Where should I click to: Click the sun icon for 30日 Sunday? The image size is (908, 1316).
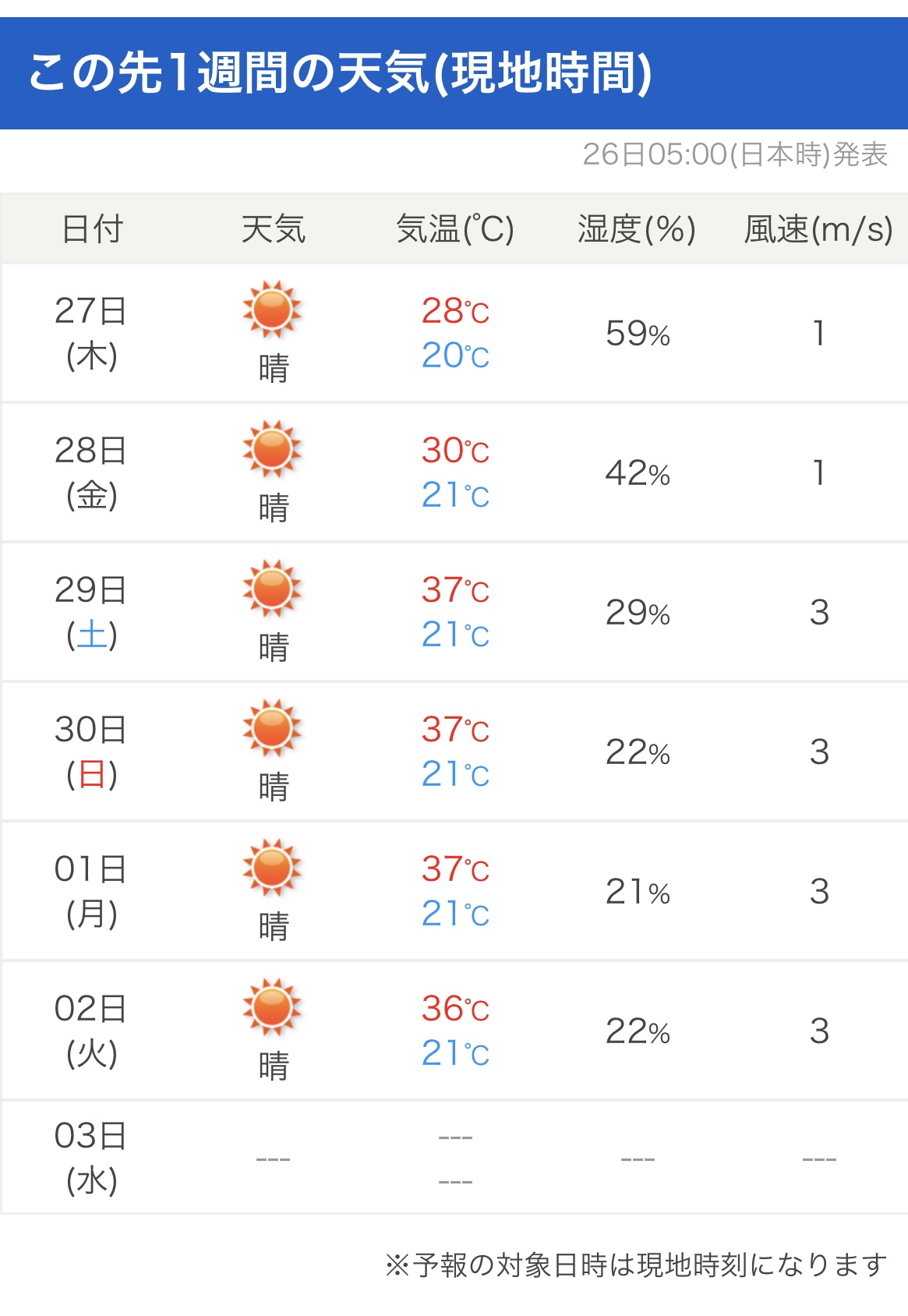(272, 728)
